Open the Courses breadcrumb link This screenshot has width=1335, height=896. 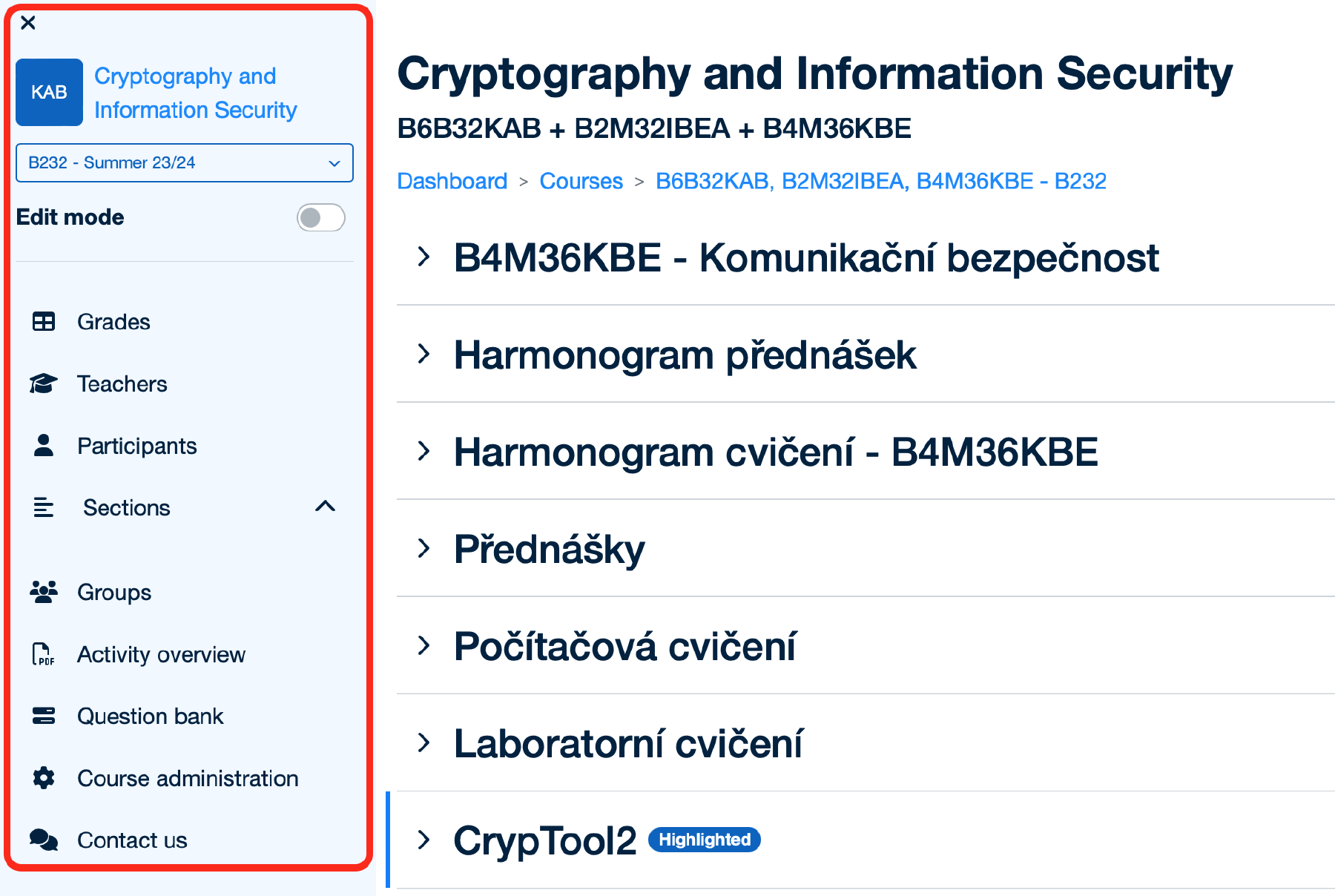pos(581,181)
